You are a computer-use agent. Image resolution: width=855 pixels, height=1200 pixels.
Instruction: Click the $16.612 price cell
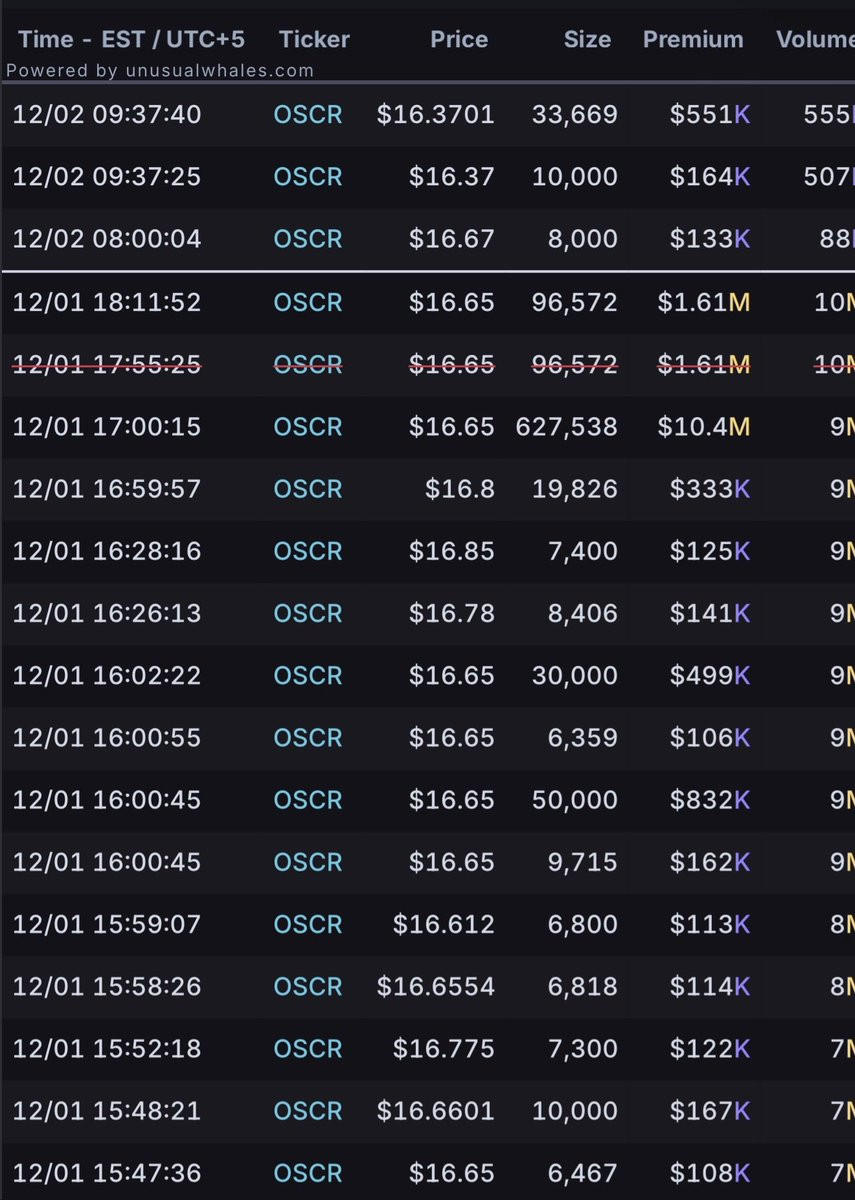(x=443, y=924)
